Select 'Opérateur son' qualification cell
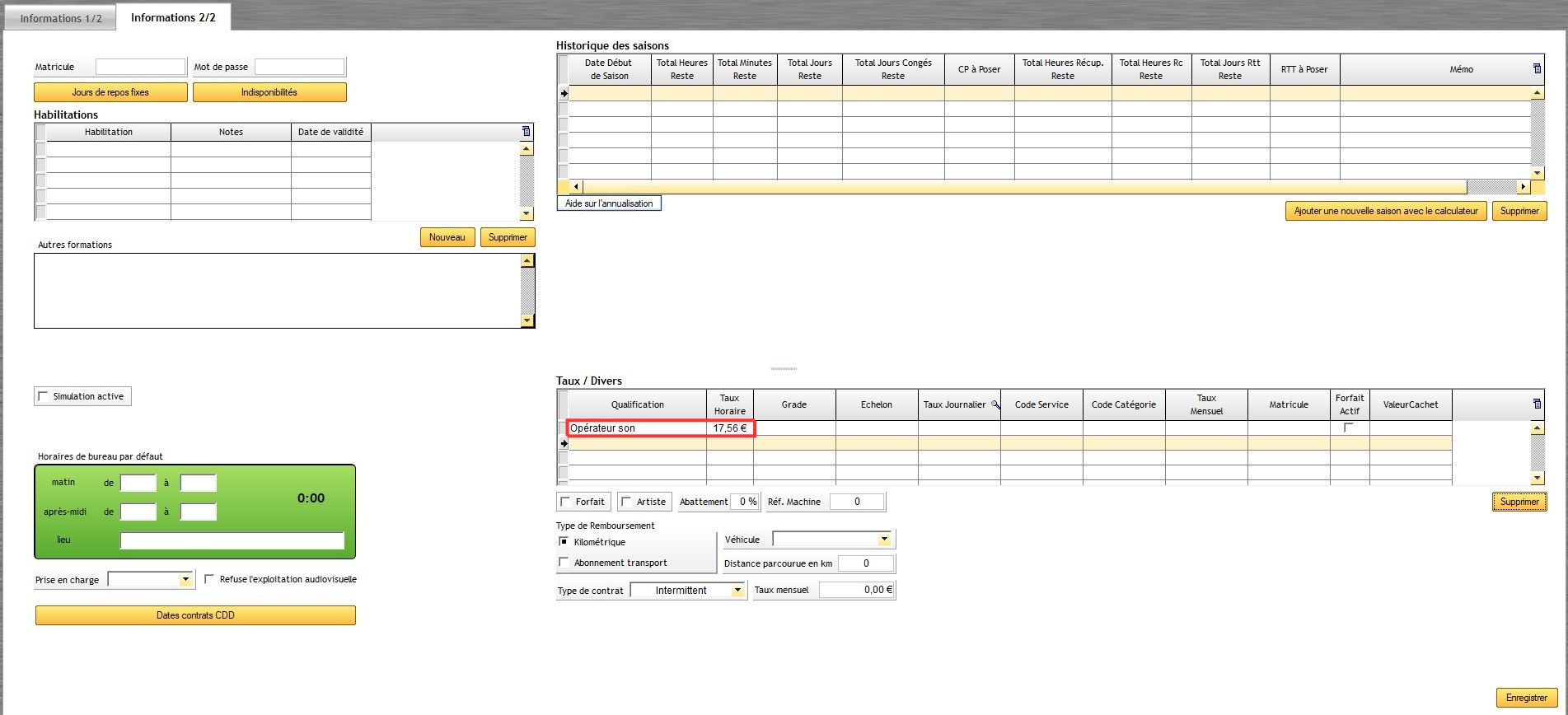 click(638, 428)
